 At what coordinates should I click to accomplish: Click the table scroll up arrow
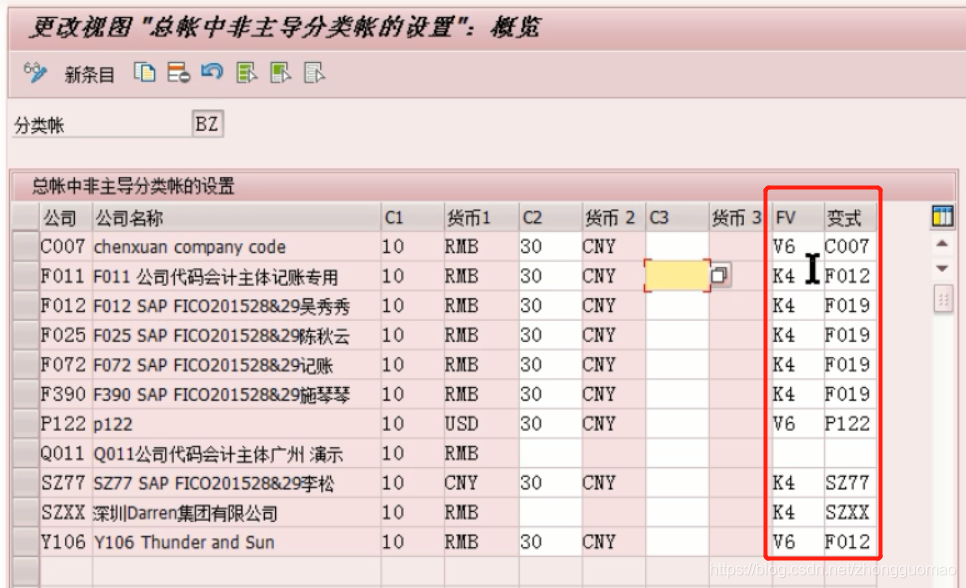pos(942,243)
